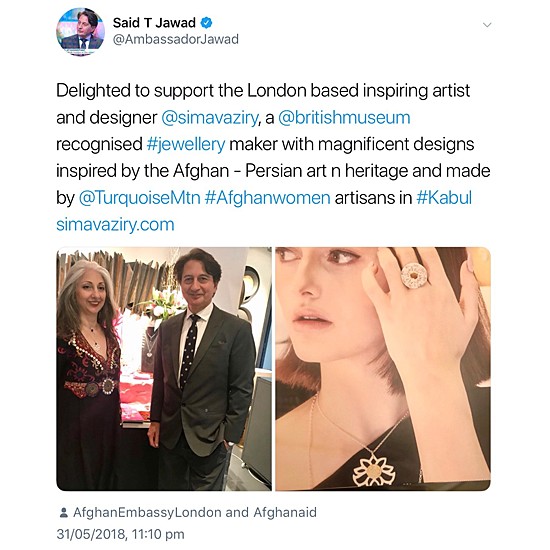Open tagged AfghanEmbassyLondon and Afghanaid accounts
The height and width of the screenshot is (550, 550).
195,512
